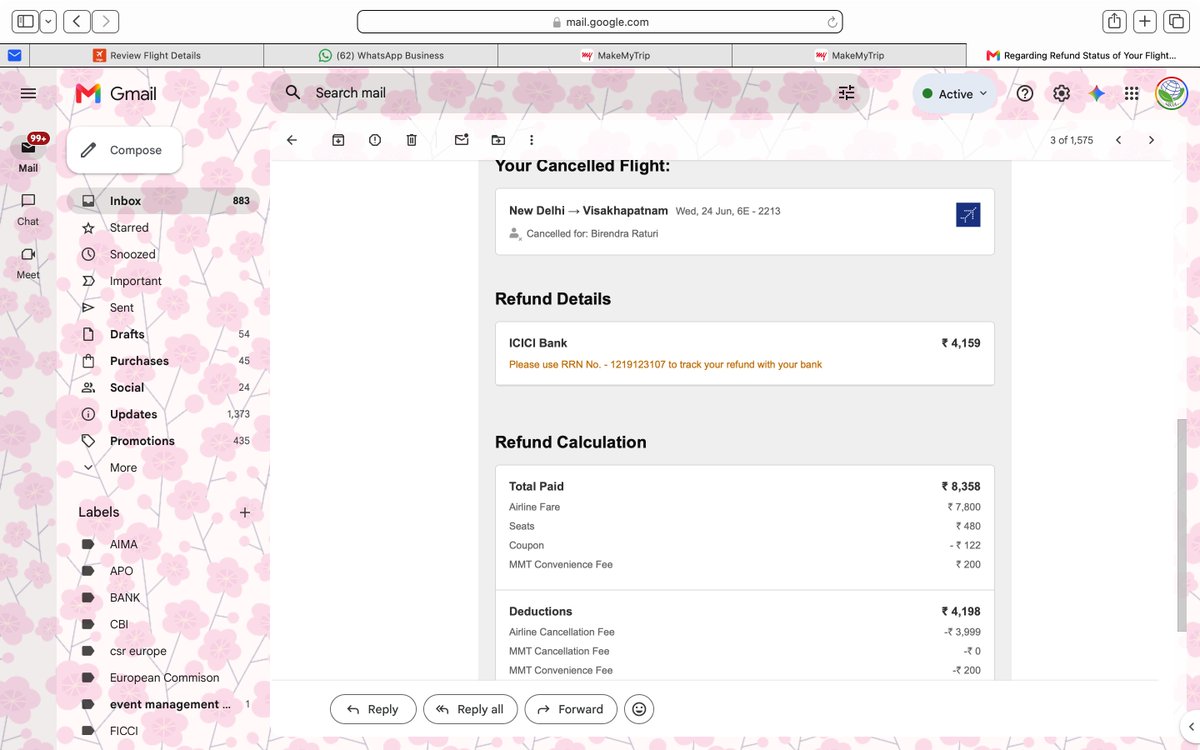Screen dimensions: 1200x750
Task: Add an emoji reaction with smiley icon
Action: 639,709
